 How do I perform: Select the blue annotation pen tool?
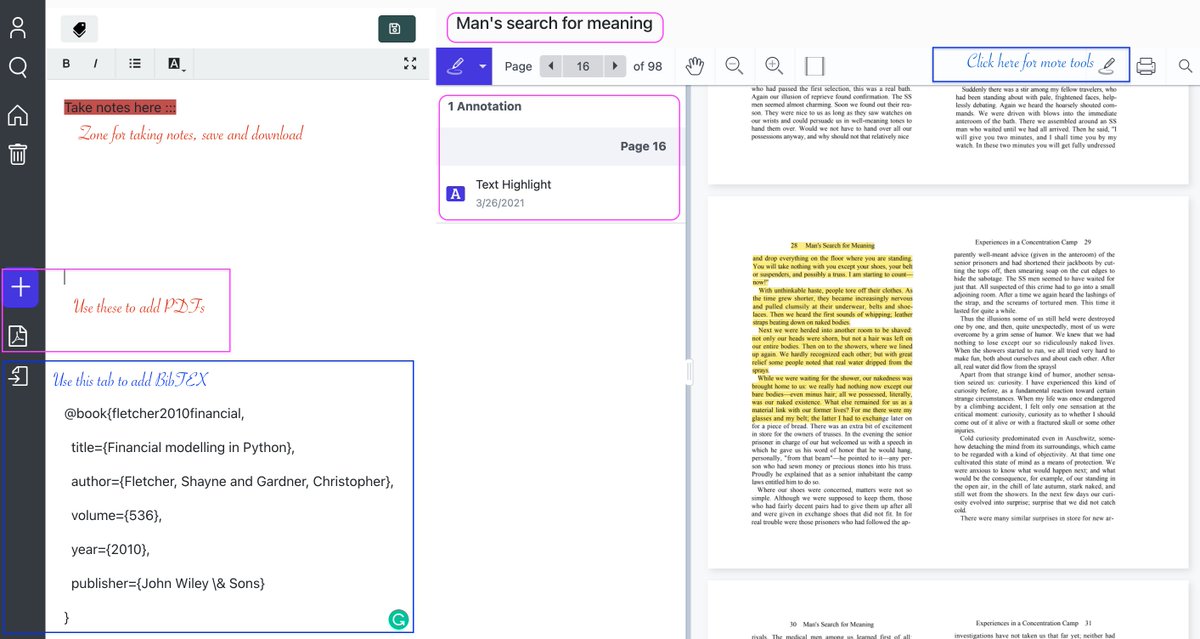click(456, 66)
